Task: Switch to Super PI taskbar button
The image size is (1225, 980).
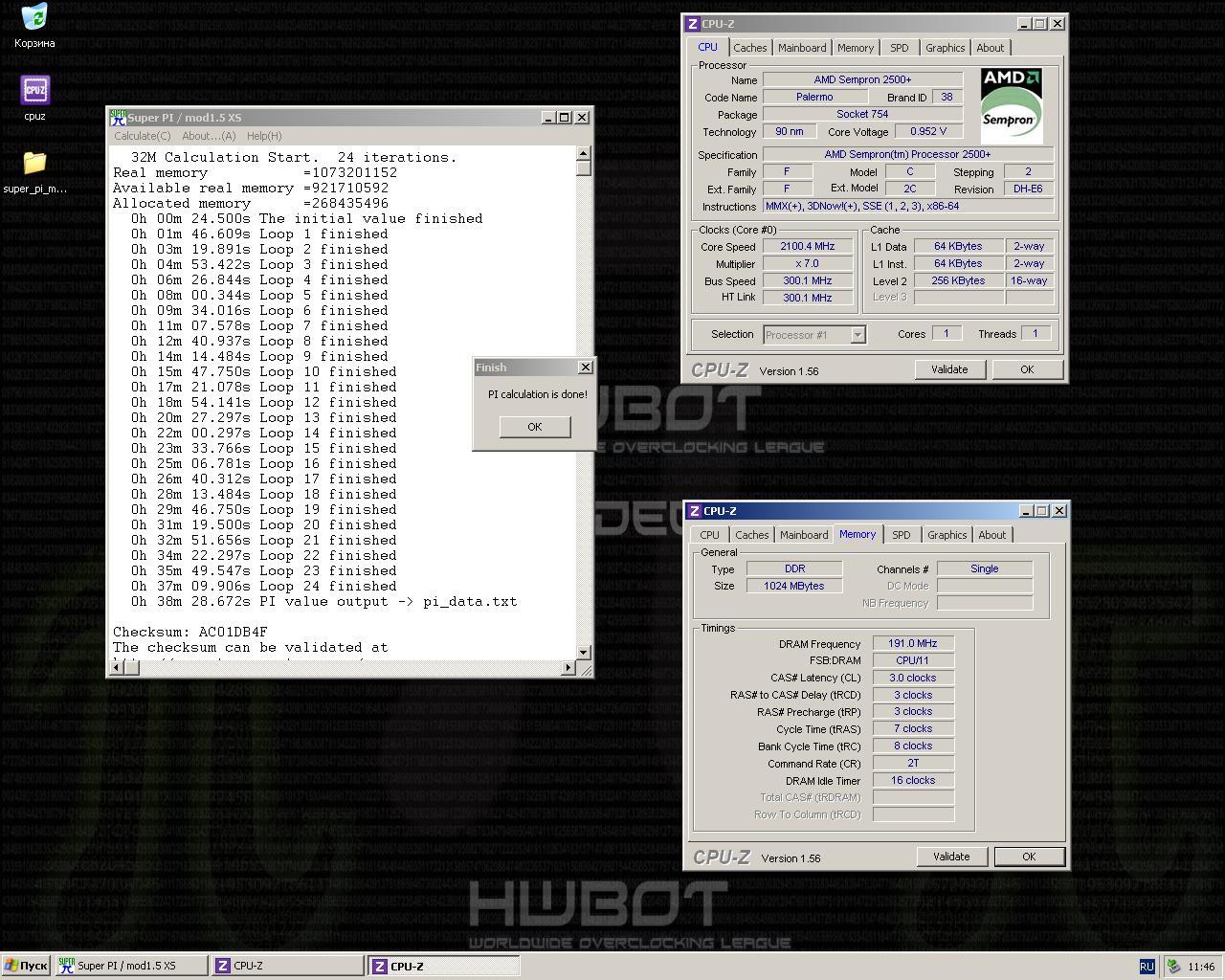Action: [131, 966]
